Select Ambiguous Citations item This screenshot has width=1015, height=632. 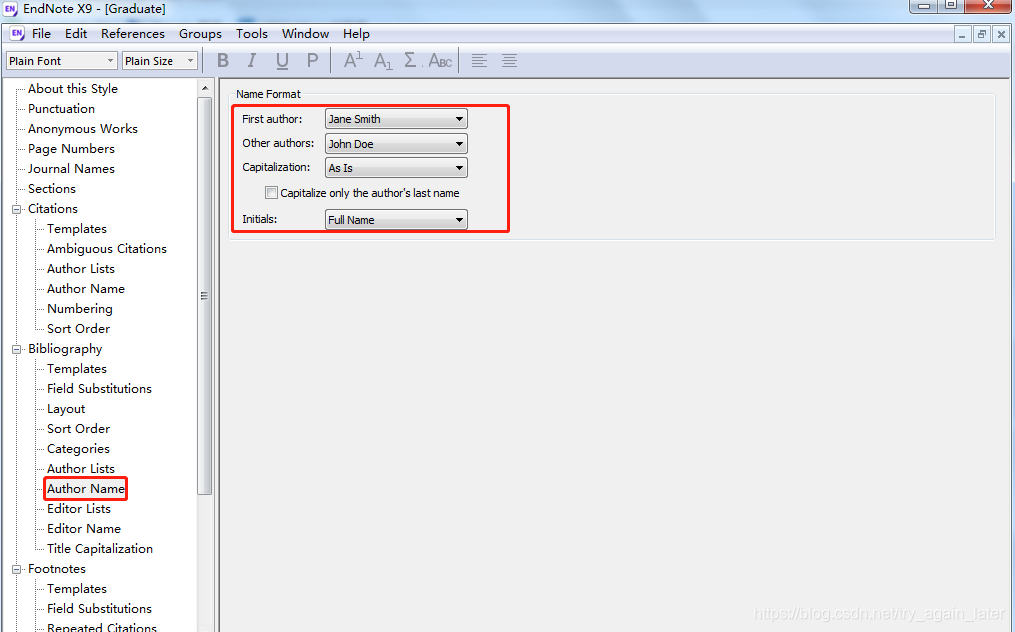[x=107, y=249]
